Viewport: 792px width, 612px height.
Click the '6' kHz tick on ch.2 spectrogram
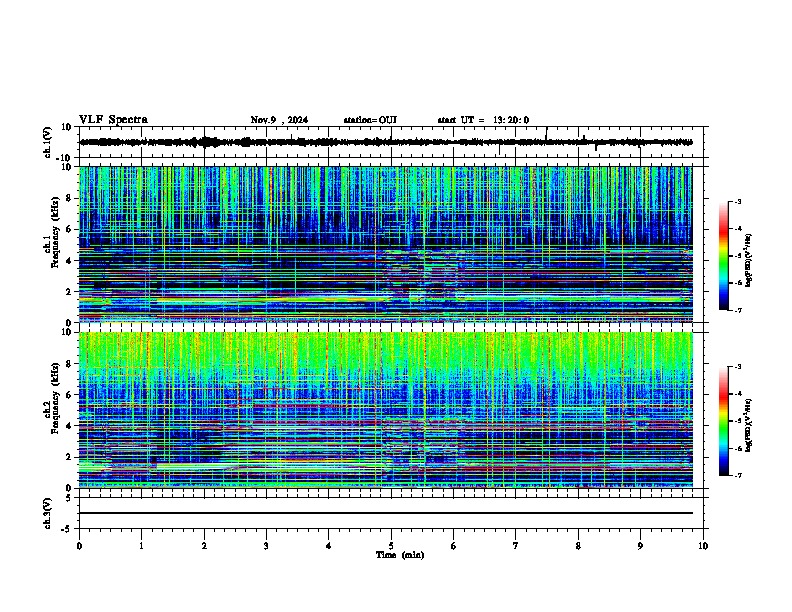(x=69, y=394)
